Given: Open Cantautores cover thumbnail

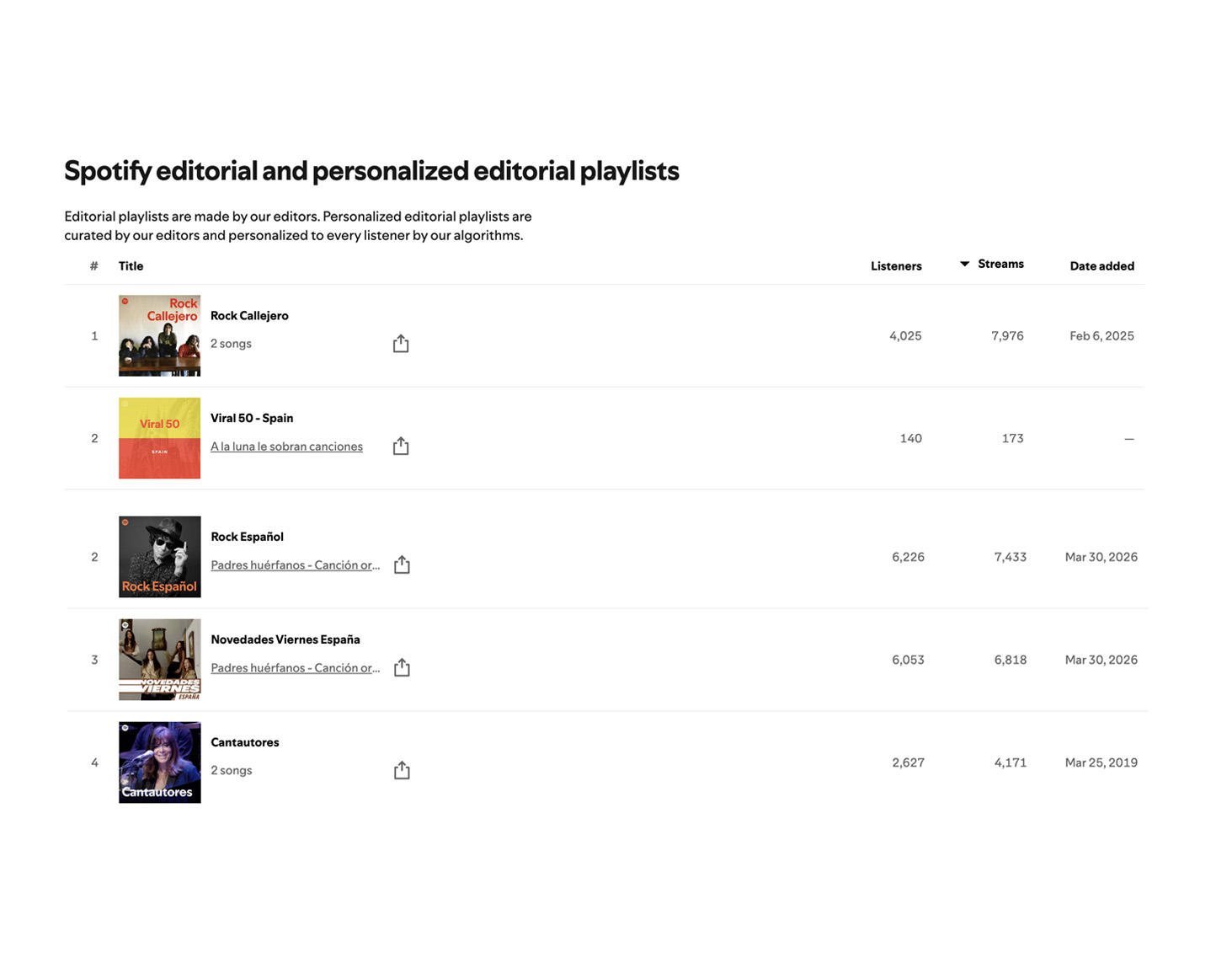Looking at the screenshot, I should pos(159,762).
